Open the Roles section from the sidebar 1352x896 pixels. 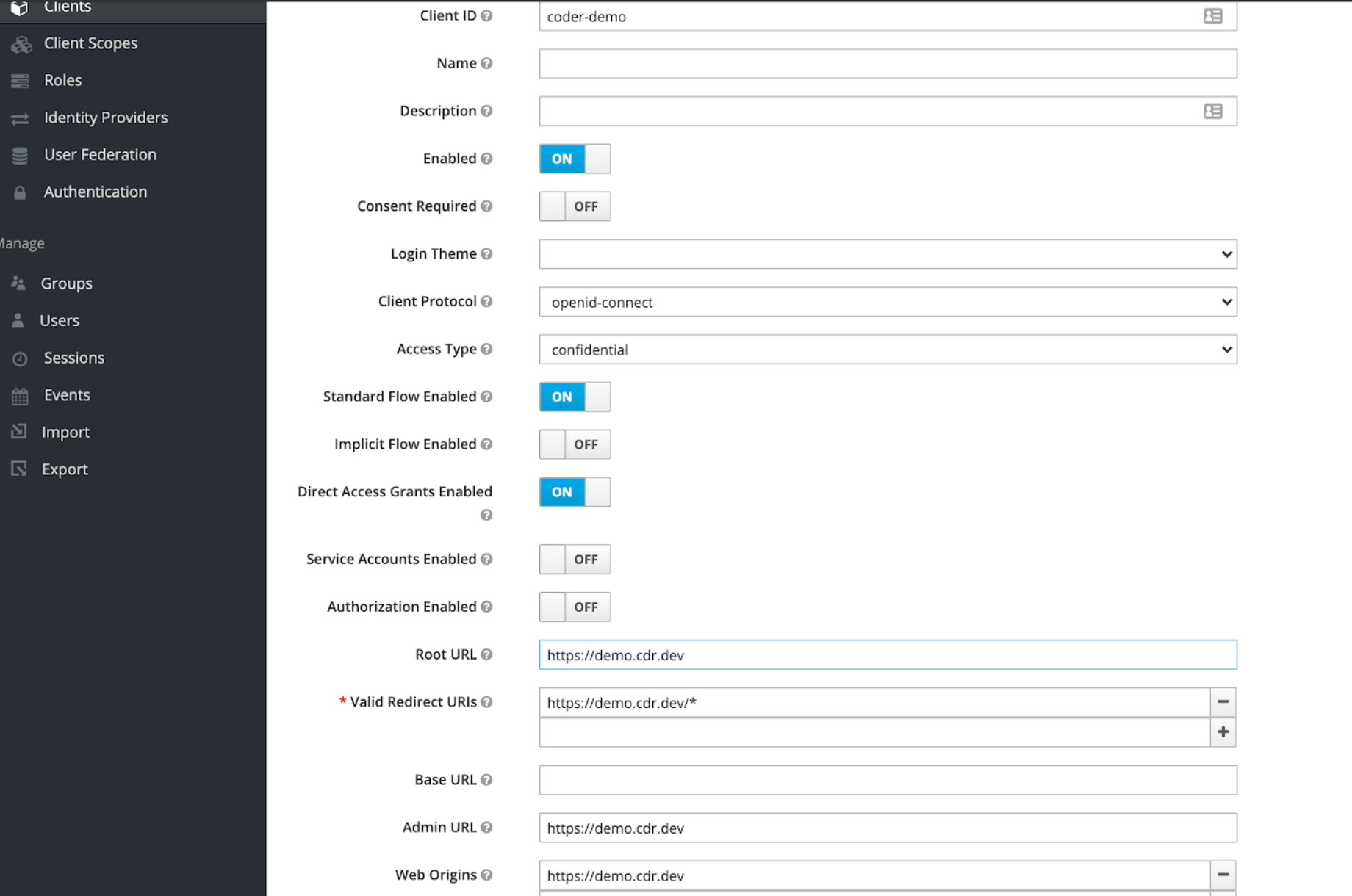tap(62, 80)
